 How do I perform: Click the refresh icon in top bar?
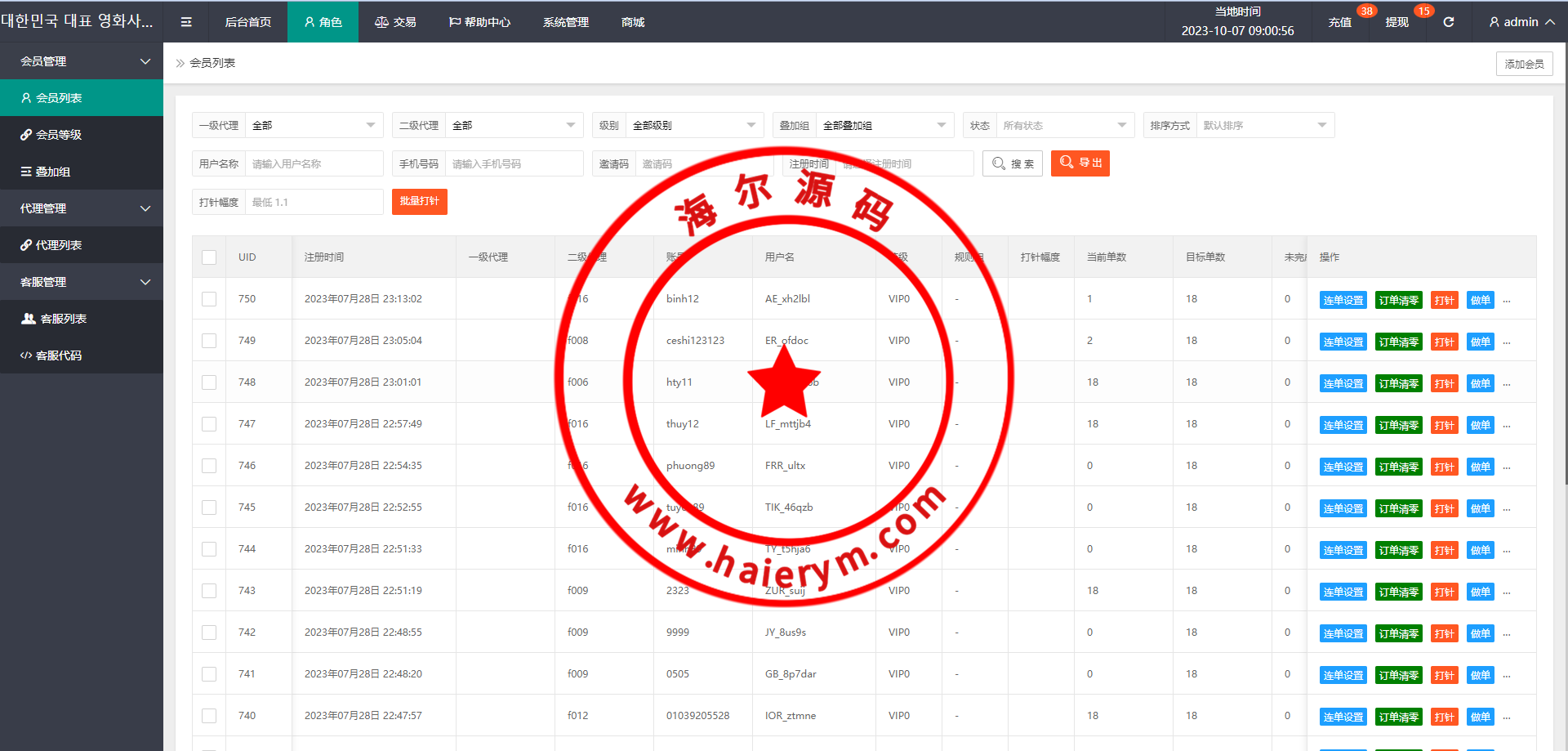pos(1448,22)
